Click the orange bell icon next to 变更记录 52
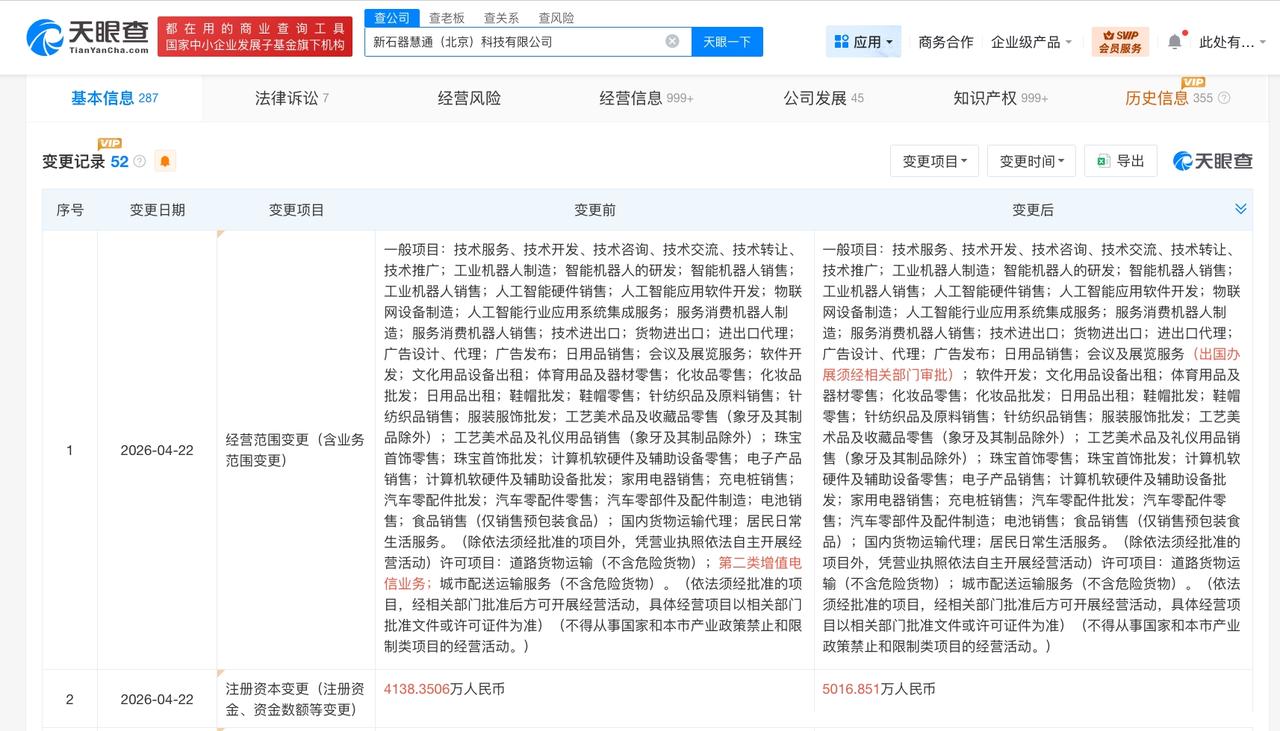1280x731 pixels. pos(165,161)
